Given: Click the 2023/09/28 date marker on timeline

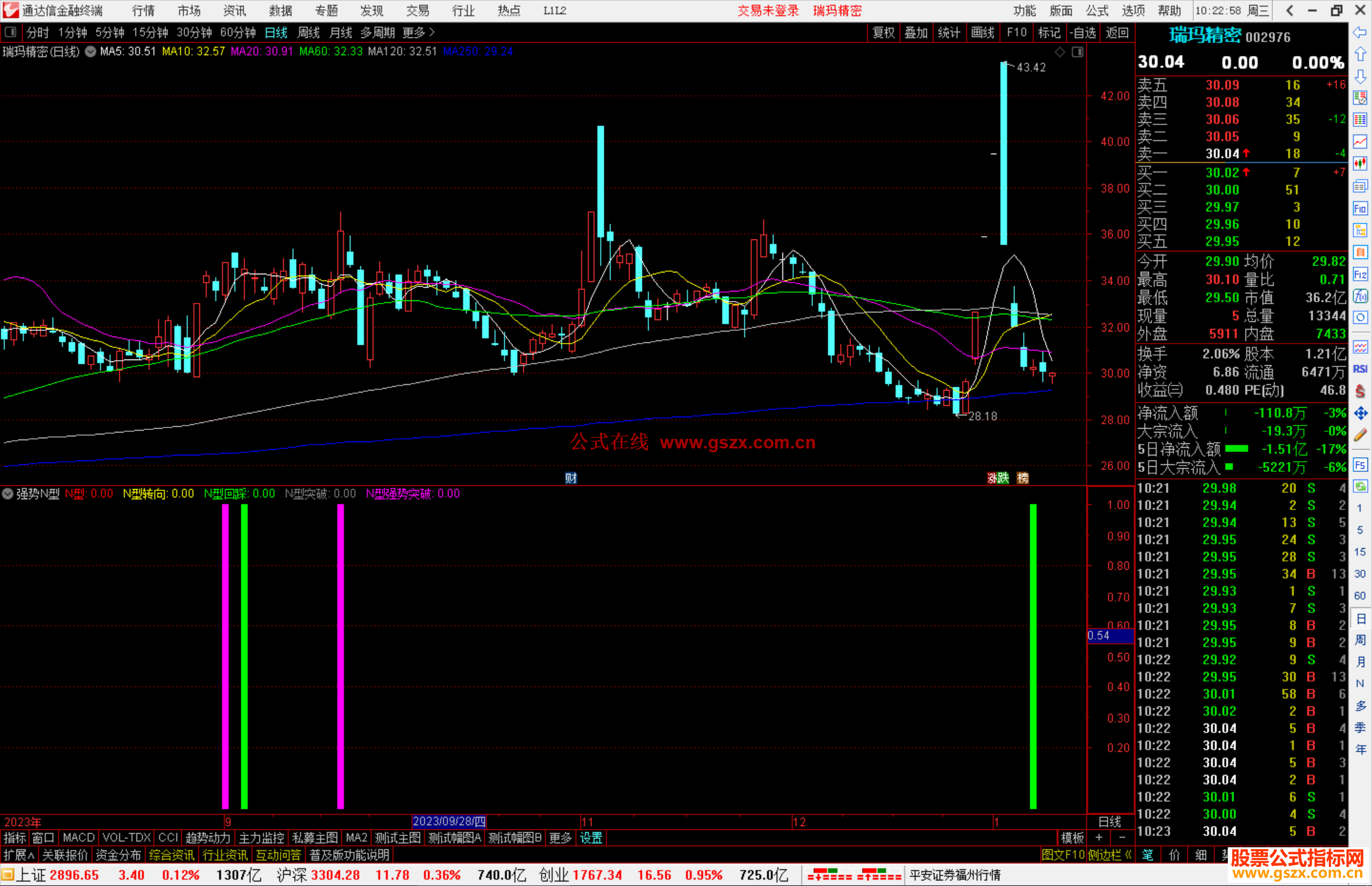Looking at the screenshot, I should [449, 821].
